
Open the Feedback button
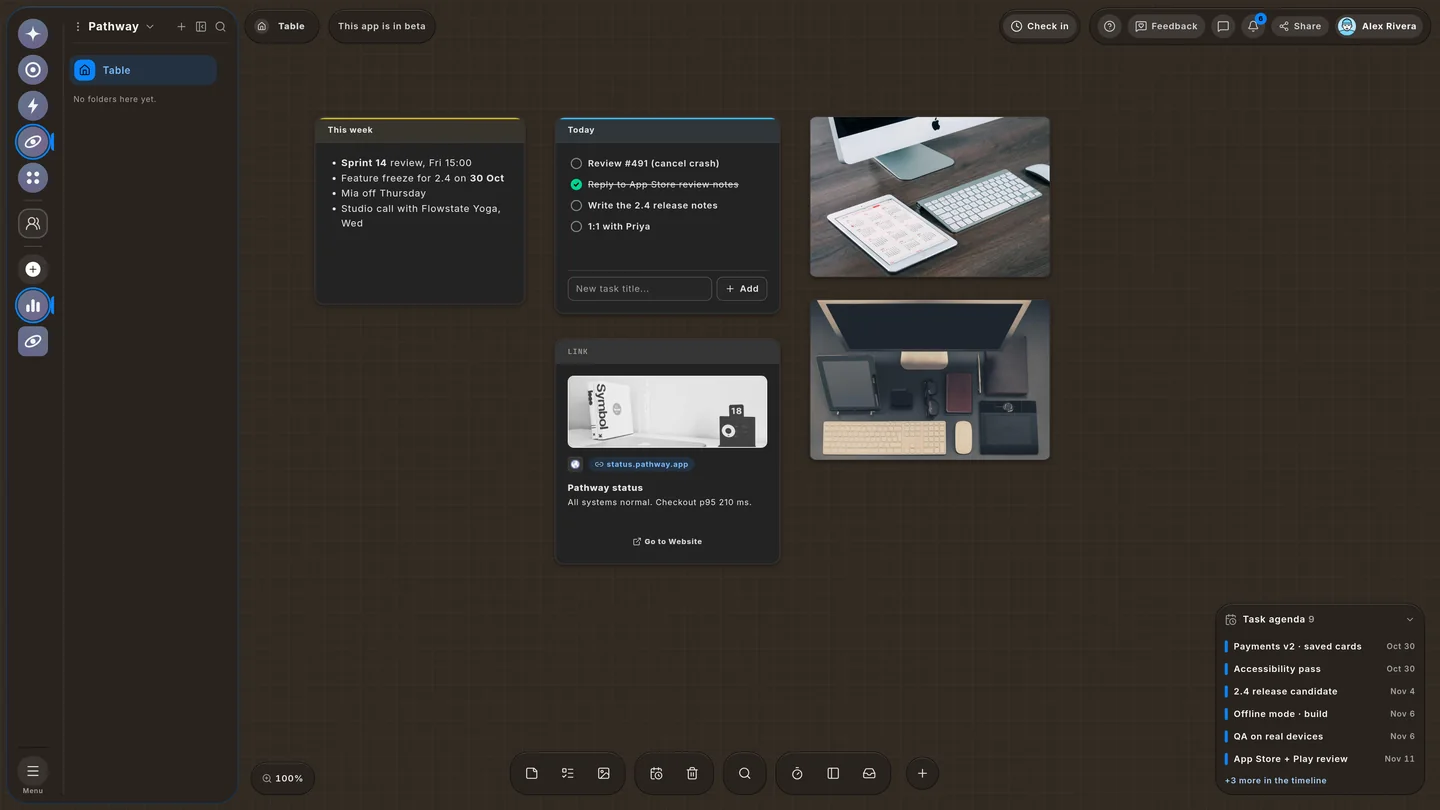pos(1166,26)
